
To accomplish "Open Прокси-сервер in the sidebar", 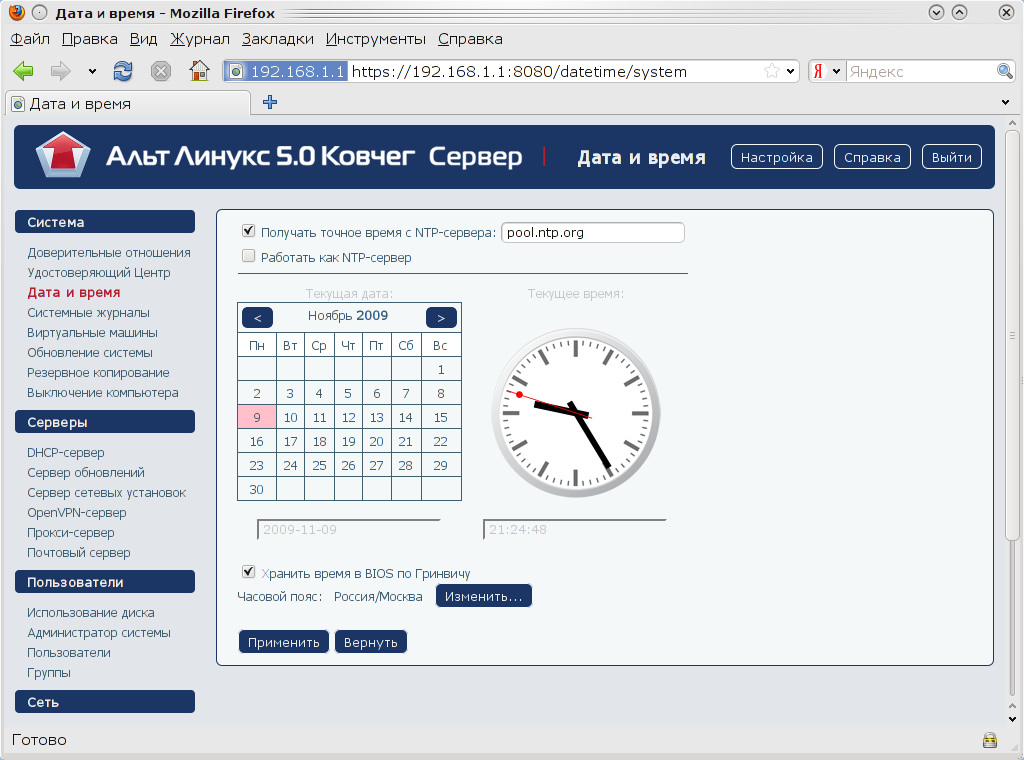I will 71,533.
